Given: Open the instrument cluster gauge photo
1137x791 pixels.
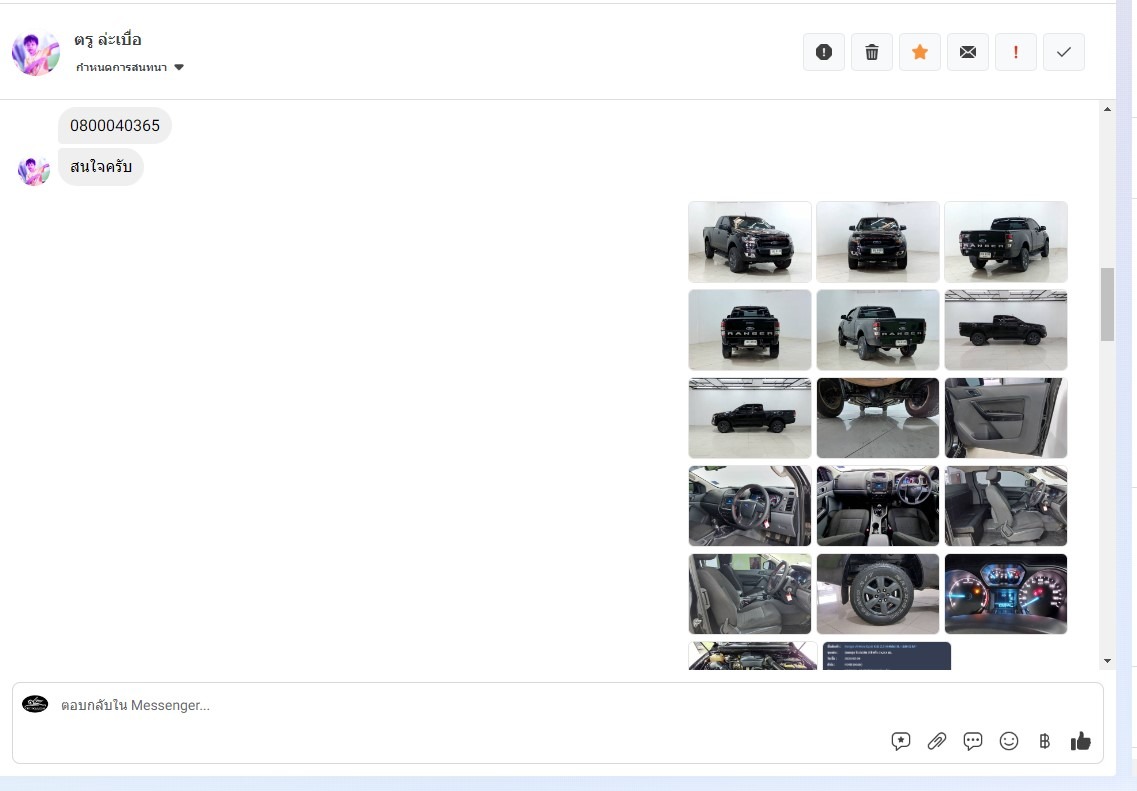Looking at the screenshot, I should [1006, 594].
